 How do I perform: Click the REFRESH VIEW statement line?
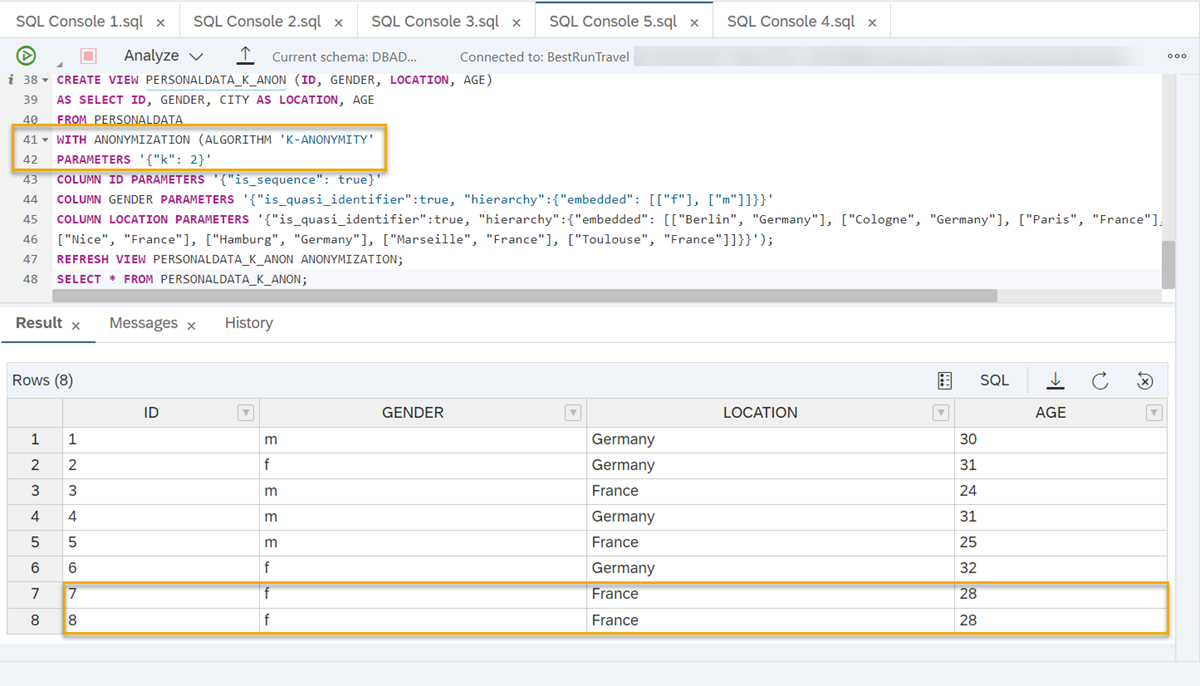coord(230,260)
